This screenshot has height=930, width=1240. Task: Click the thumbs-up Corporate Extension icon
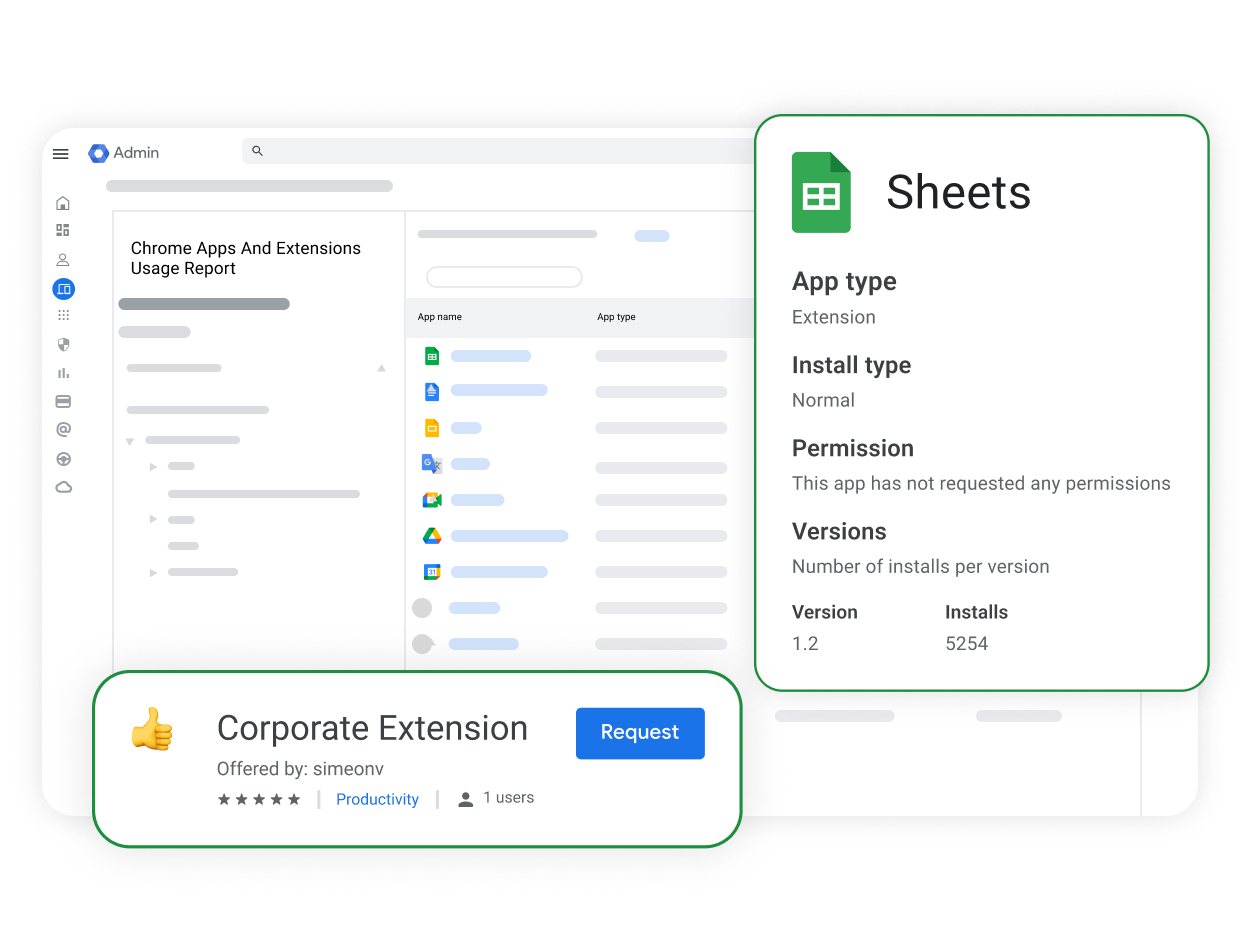click(x=152, y=729)
